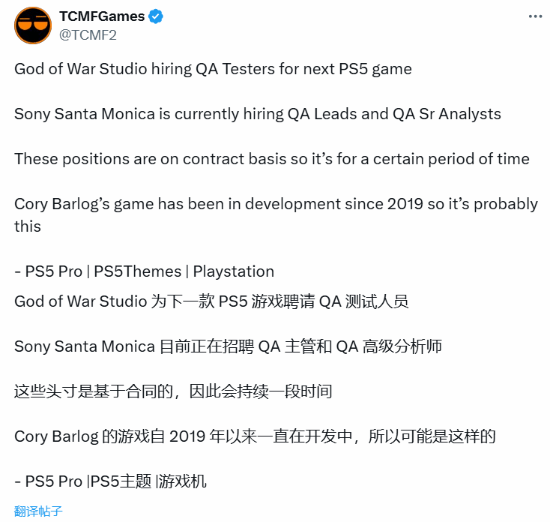
Task: Click PS5 Pro in the Chinese tag line
Action: [x=54, y=481]
